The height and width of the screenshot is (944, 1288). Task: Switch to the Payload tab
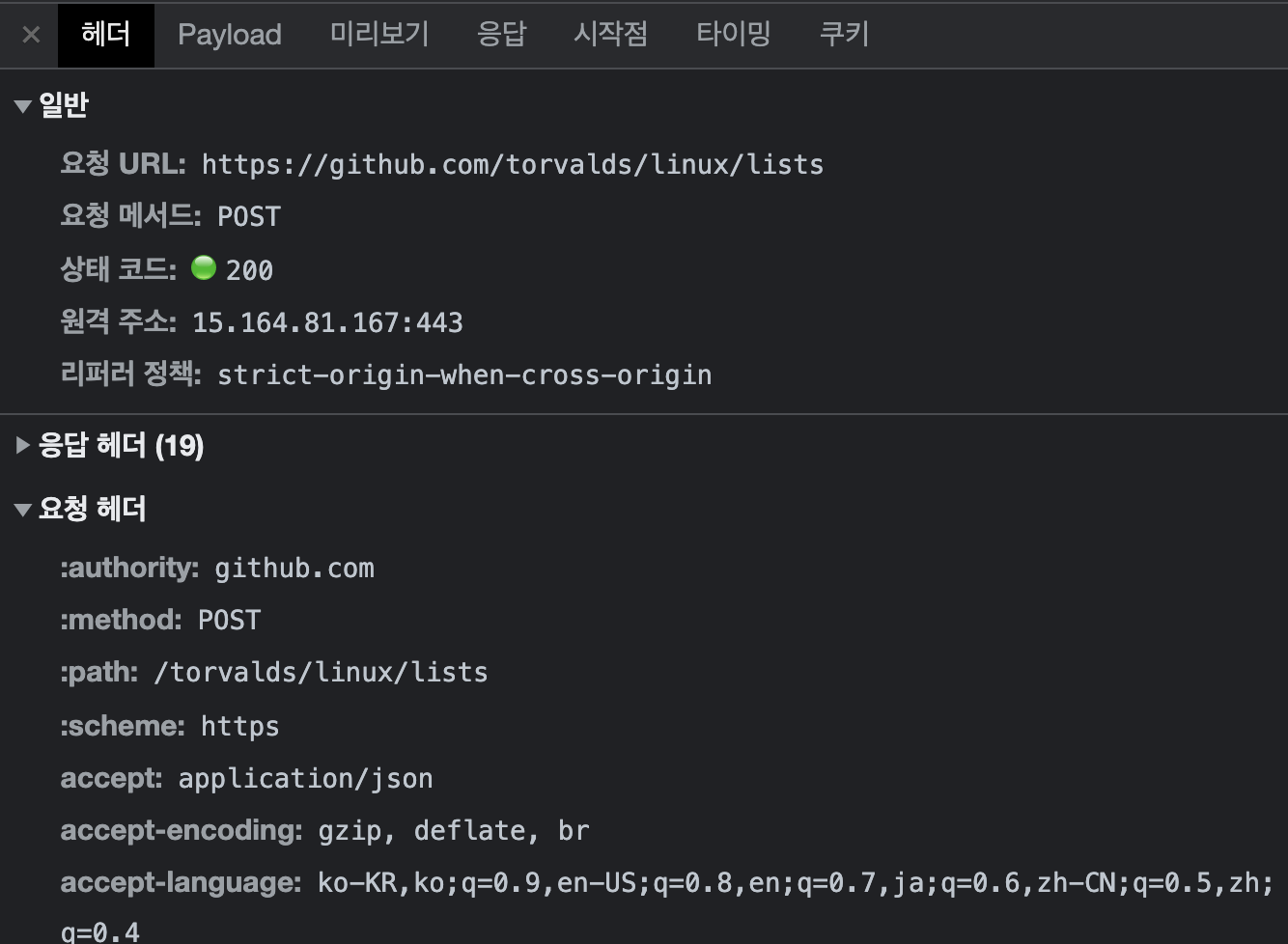[x=230, y=35]
